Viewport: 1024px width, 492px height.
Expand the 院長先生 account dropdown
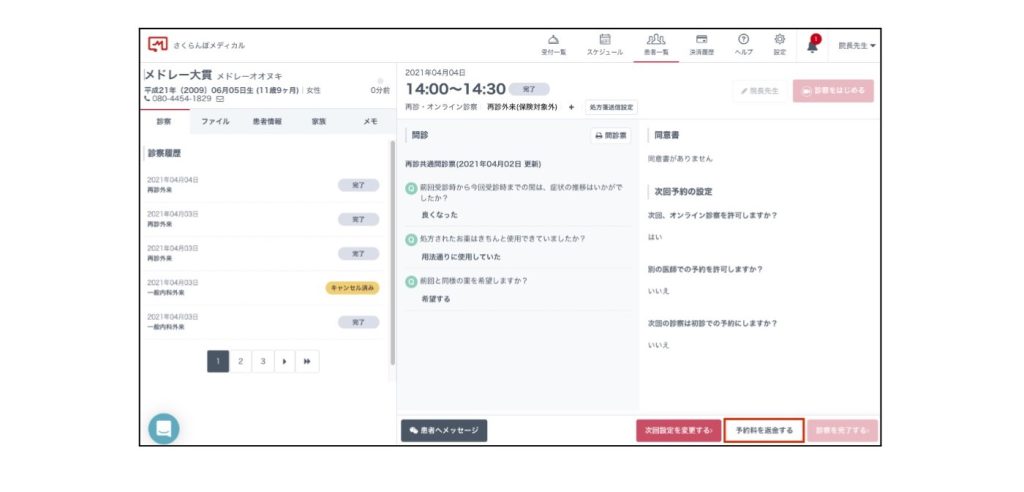[x=856, y=45]
